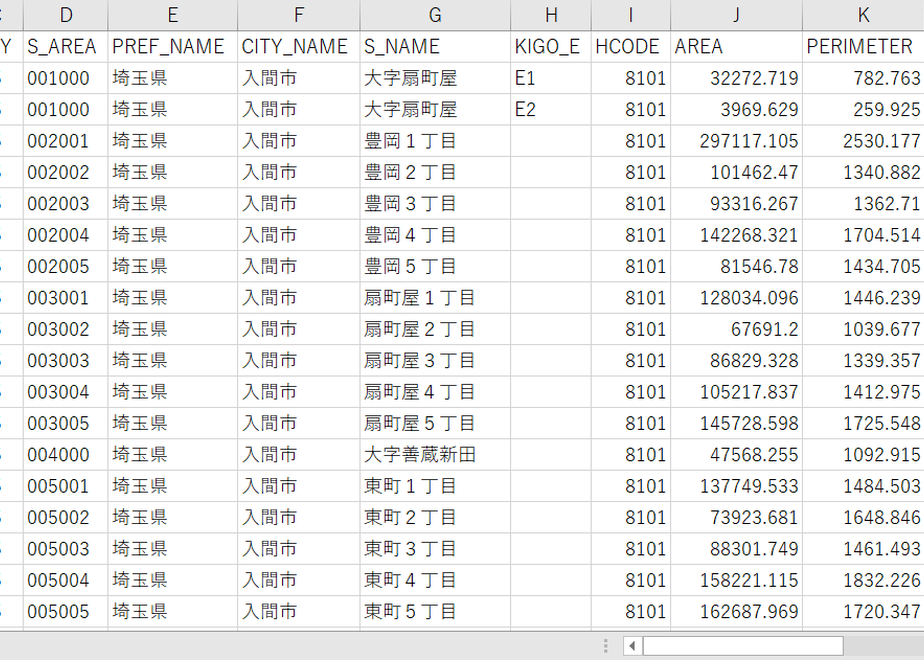This screenshot has width=924, height=660.
Task: Select S_AREA cell 004000
Action: [x=65, y=454]
